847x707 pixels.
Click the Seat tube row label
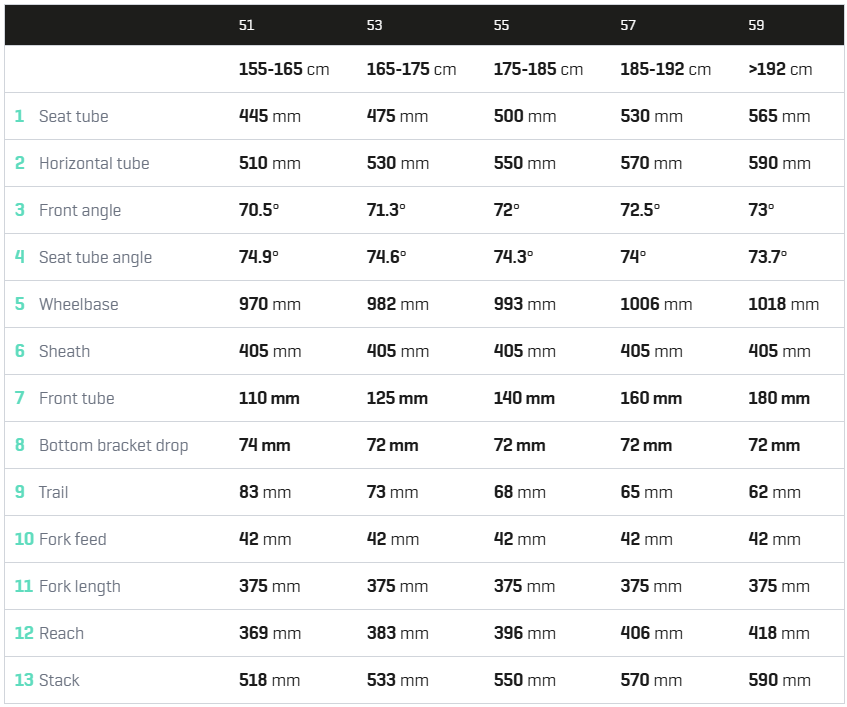[73, 116]
